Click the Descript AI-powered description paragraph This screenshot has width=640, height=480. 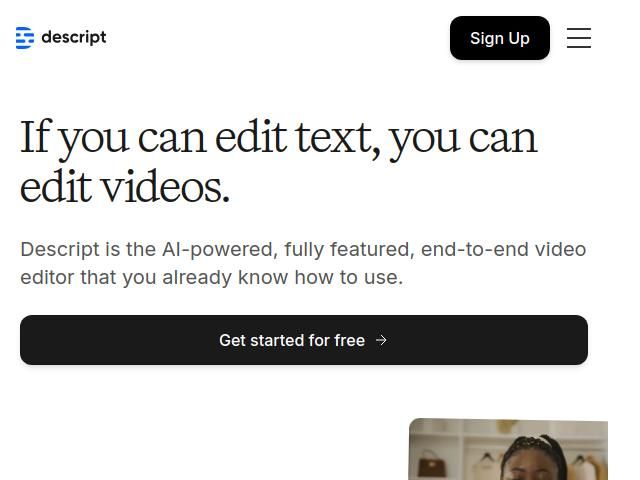point(303,263)
